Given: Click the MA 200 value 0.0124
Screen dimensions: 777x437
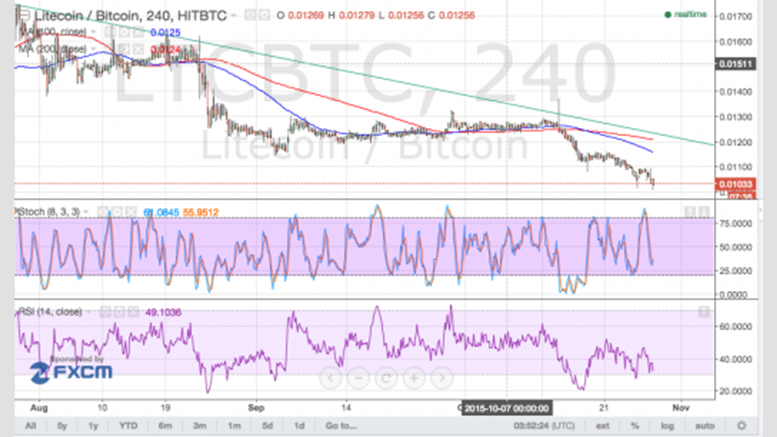Looking at the screenshot, I should [165, 49].
